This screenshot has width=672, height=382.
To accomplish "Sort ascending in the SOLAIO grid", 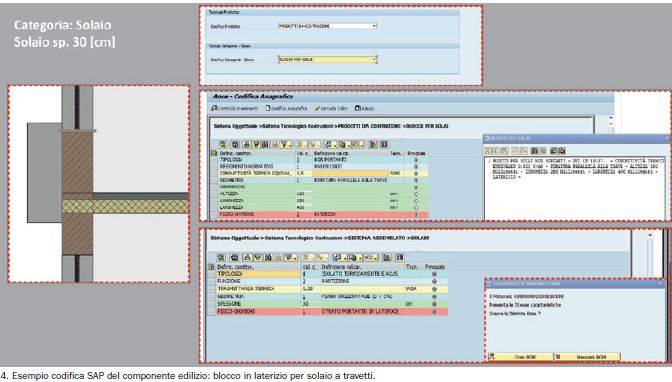I will click(247, 257).
